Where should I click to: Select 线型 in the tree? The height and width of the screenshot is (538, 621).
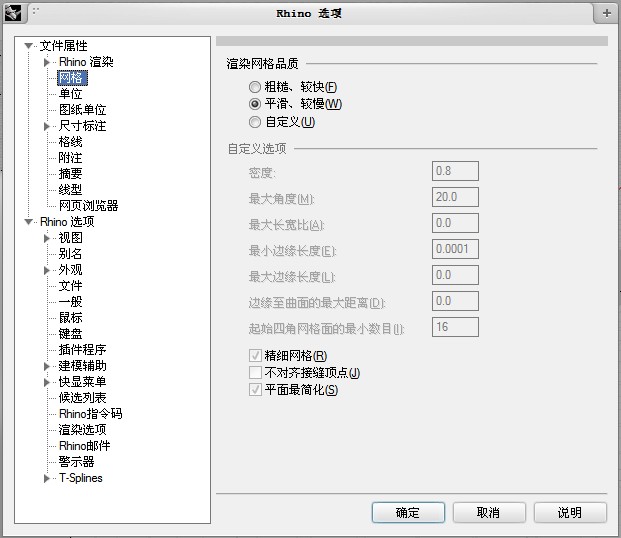tap(70, 190)
